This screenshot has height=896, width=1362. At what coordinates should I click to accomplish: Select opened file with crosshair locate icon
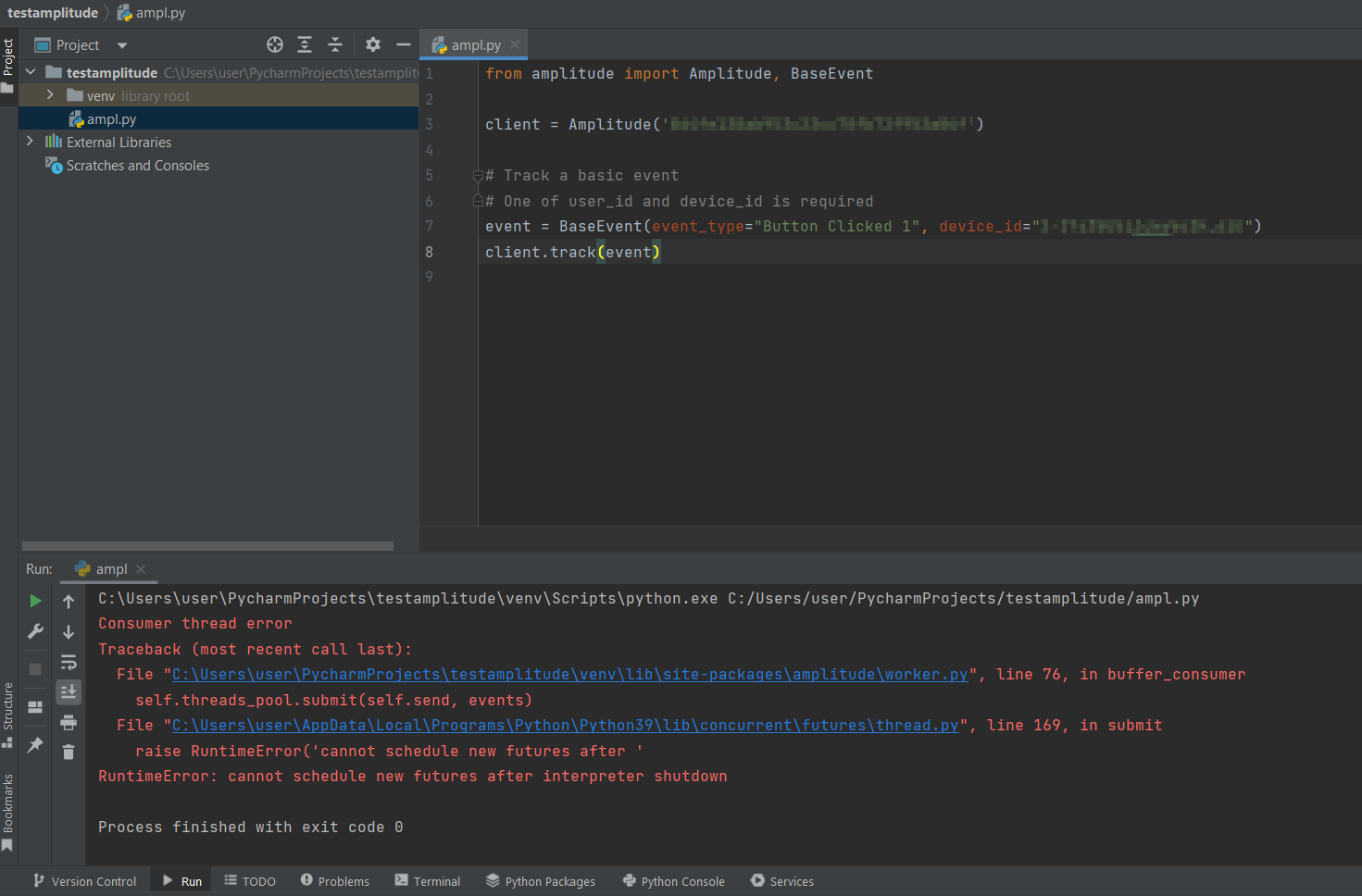(x=275, y=44)
